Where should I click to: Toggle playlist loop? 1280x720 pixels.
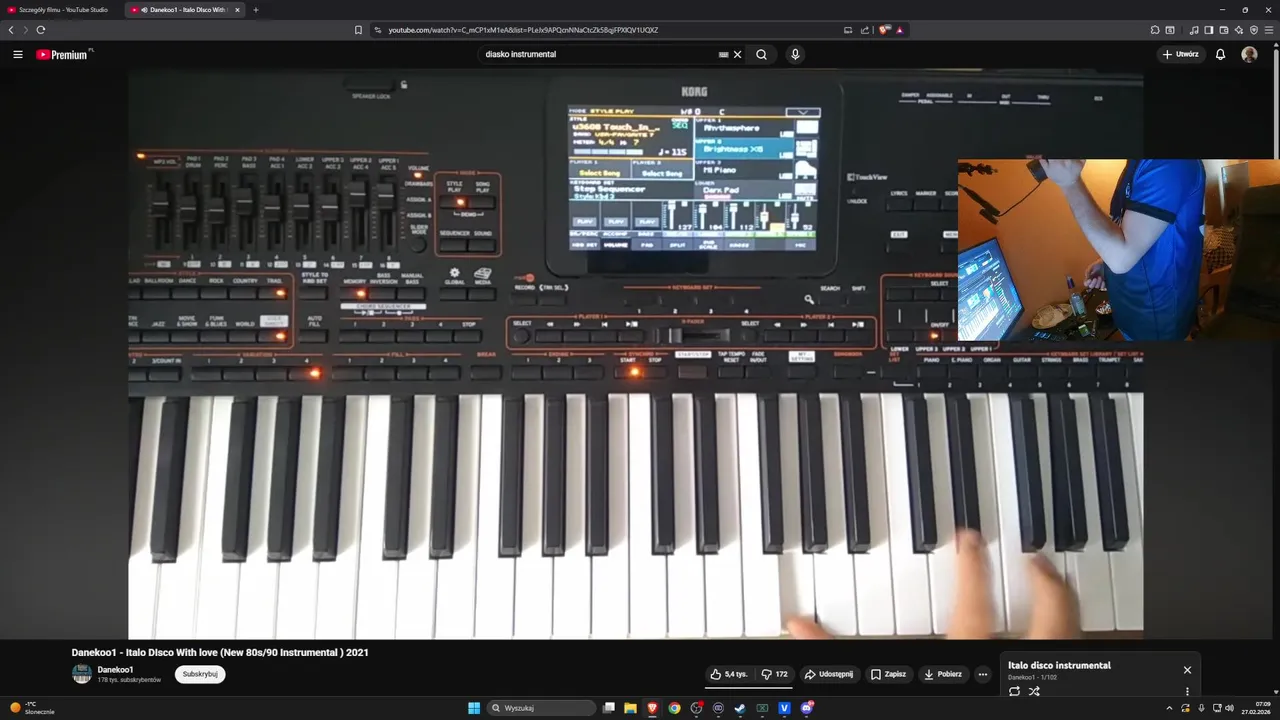(1014, 691)
